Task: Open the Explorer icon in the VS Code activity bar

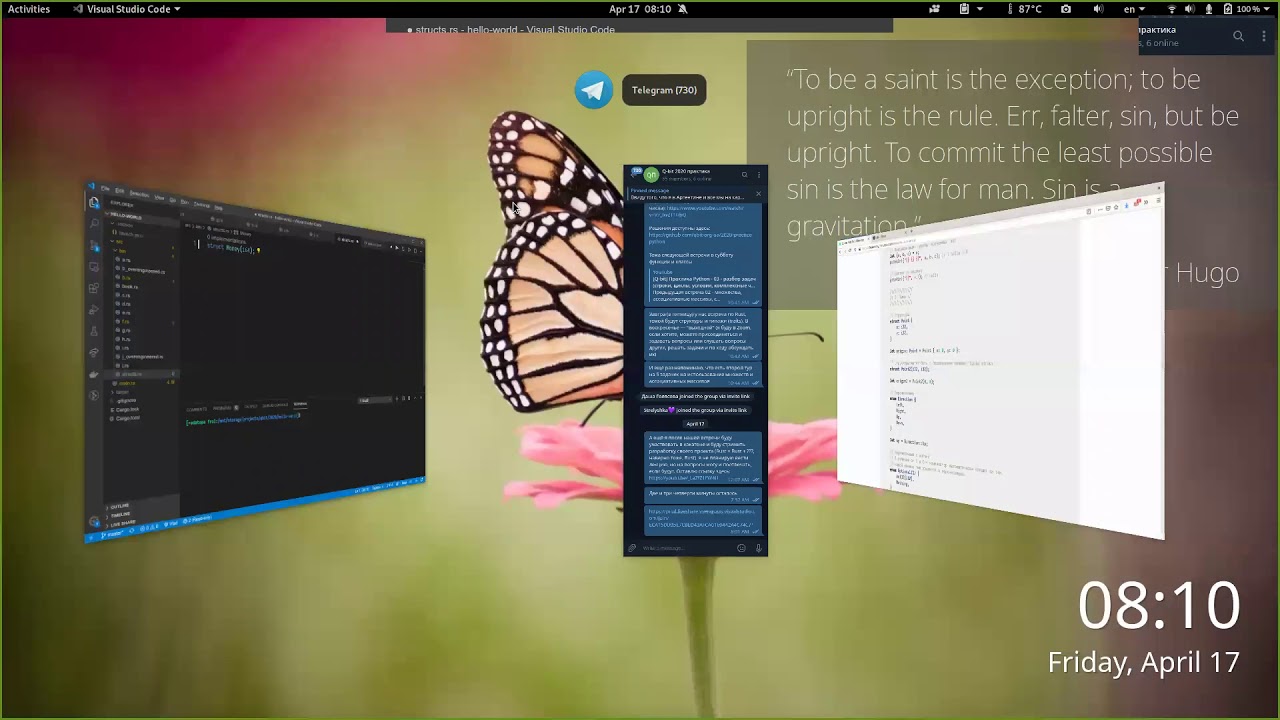Action: 94,203
